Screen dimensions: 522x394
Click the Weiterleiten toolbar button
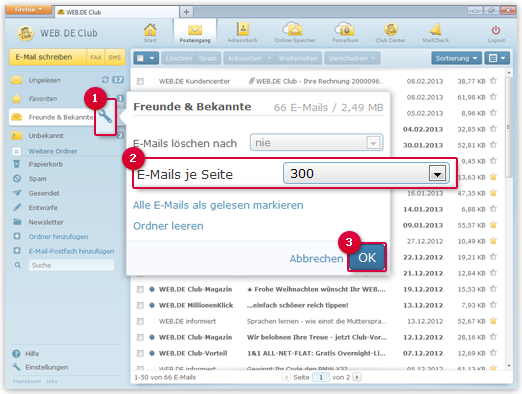pyautogui.click(x=298, y=58)
